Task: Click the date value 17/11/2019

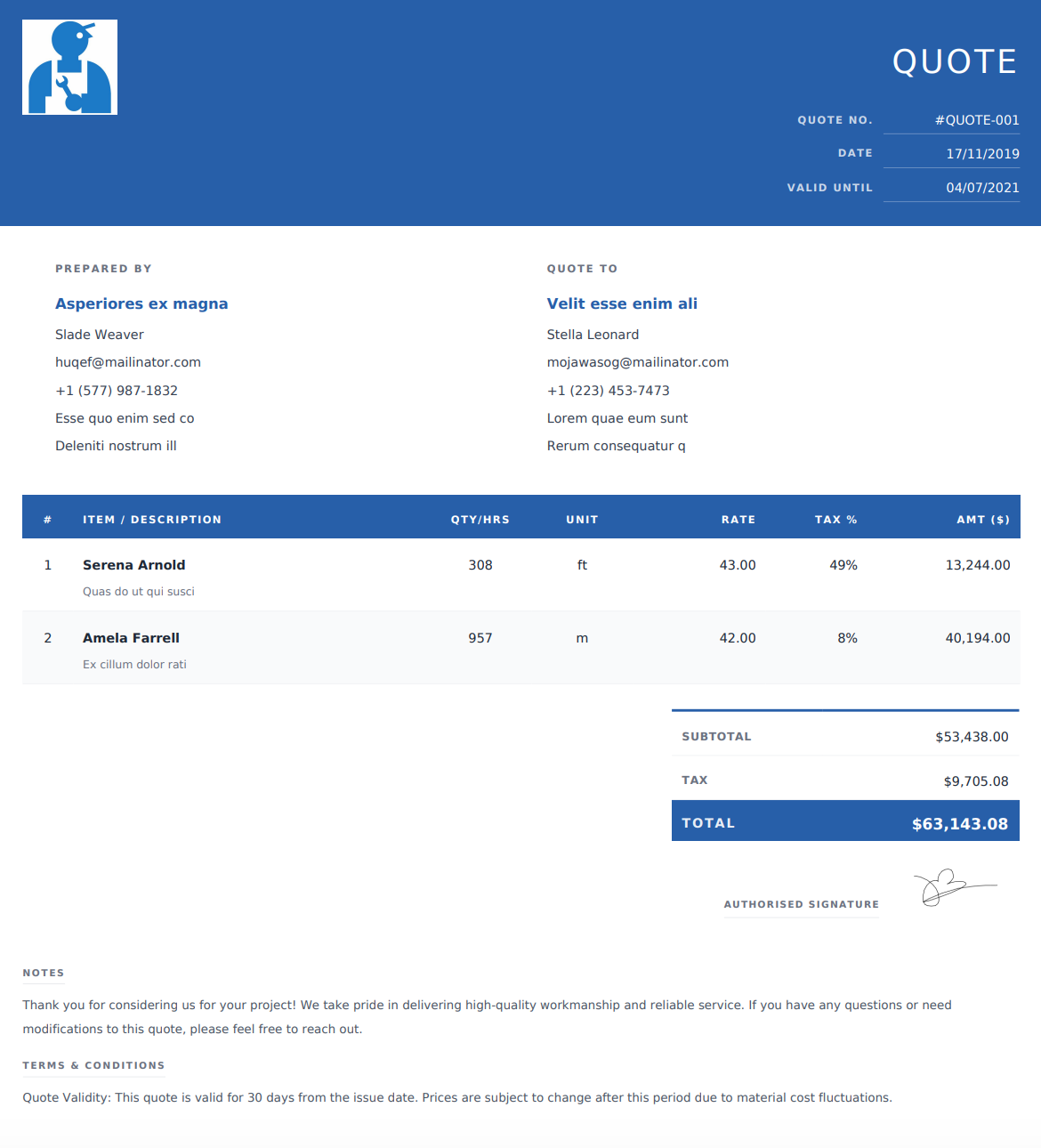Action: pyautogui.click(x=982, y=154)
